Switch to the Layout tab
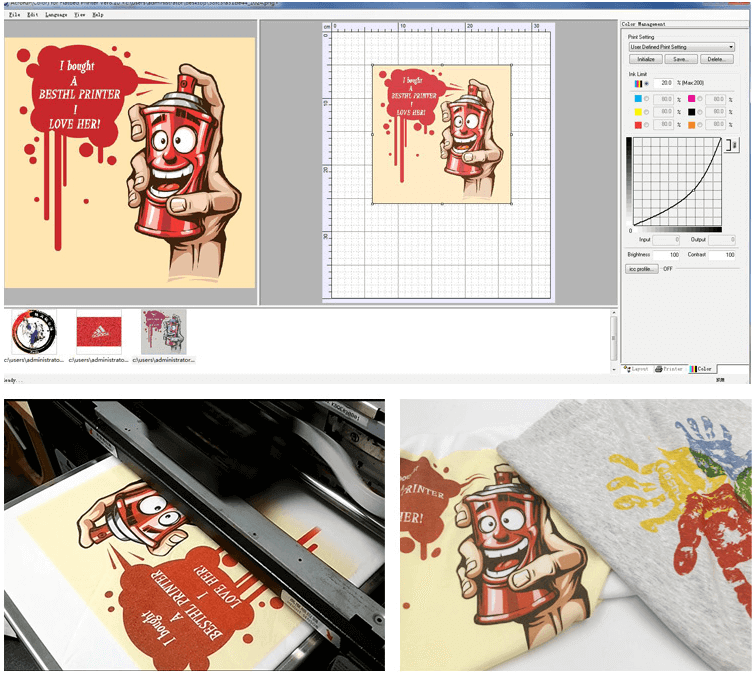Viewport: 754px width, 674px height. 636,369
